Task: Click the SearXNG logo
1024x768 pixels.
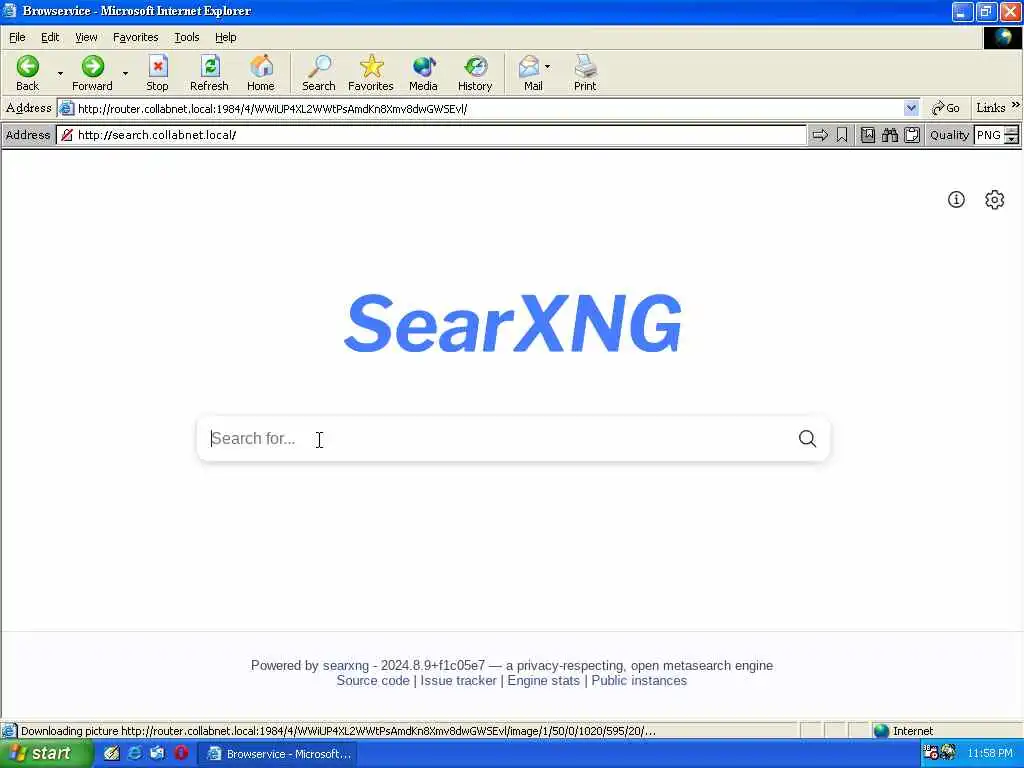Action: point(513,323)
